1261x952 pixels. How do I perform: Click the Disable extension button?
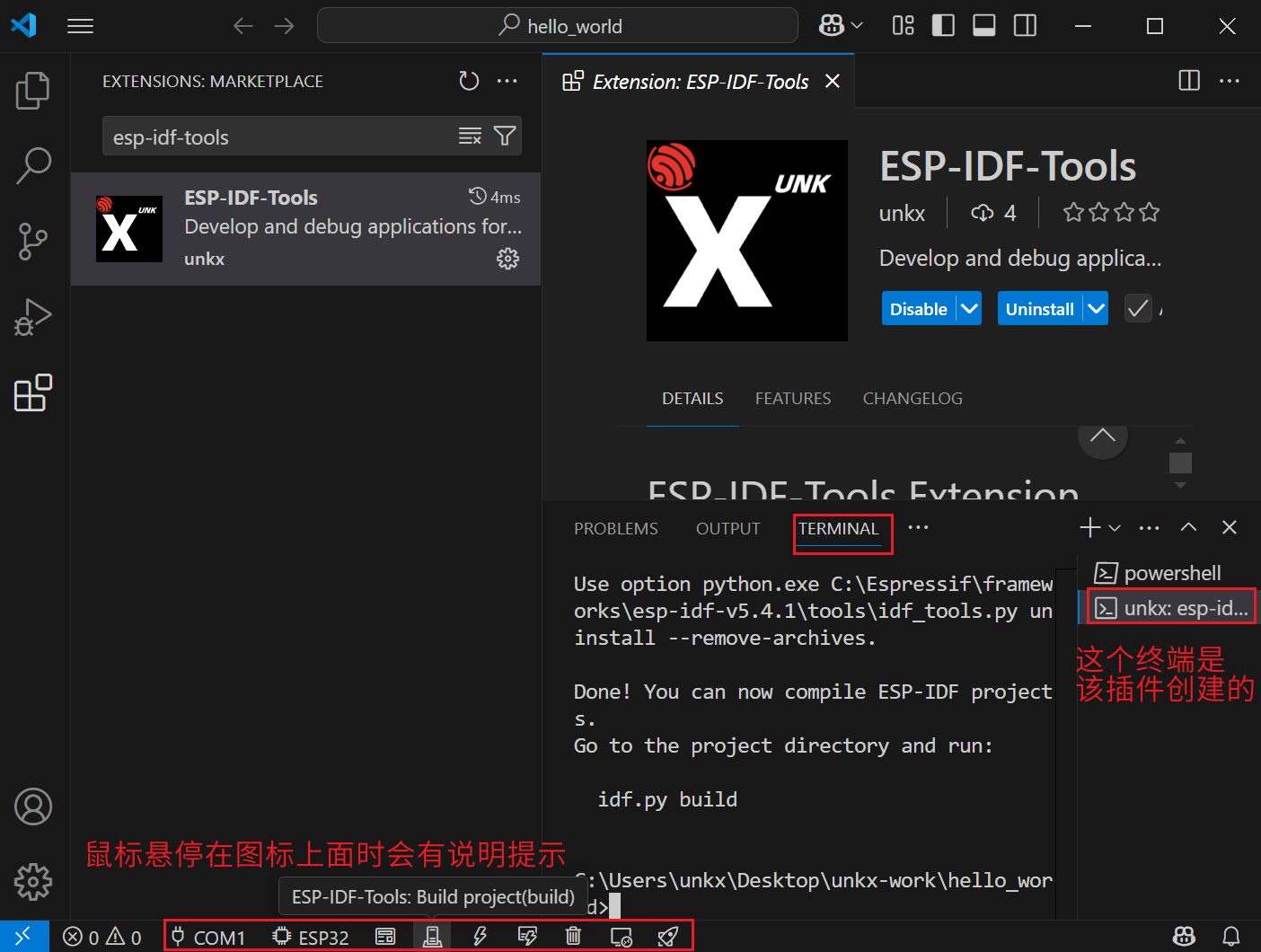(x=919, y=309)
